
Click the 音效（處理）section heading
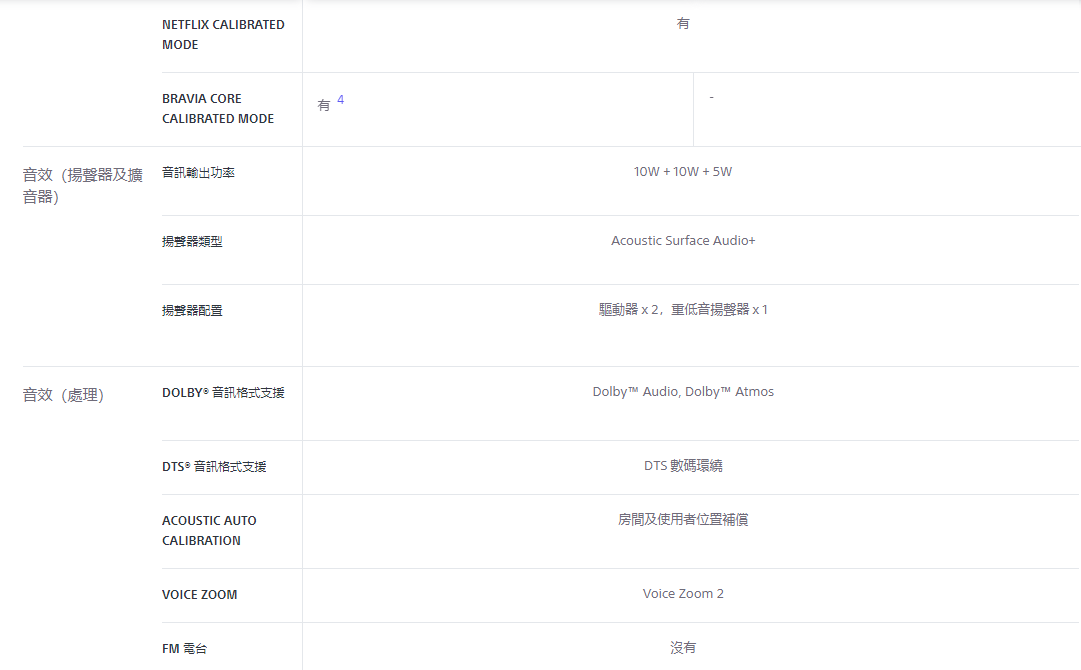point(63,395)
